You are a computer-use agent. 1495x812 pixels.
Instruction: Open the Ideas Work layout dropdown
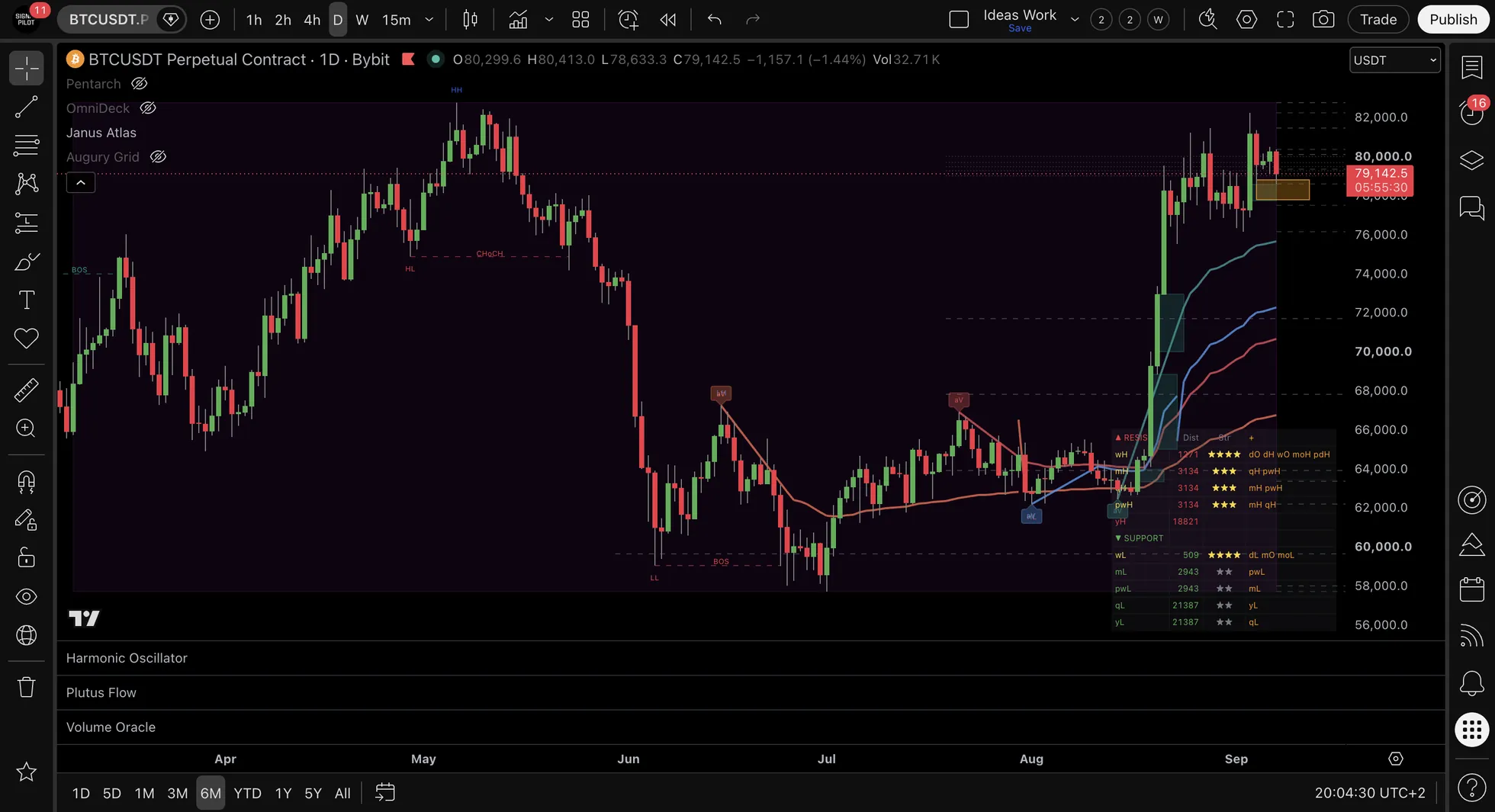pos(1075,20)
